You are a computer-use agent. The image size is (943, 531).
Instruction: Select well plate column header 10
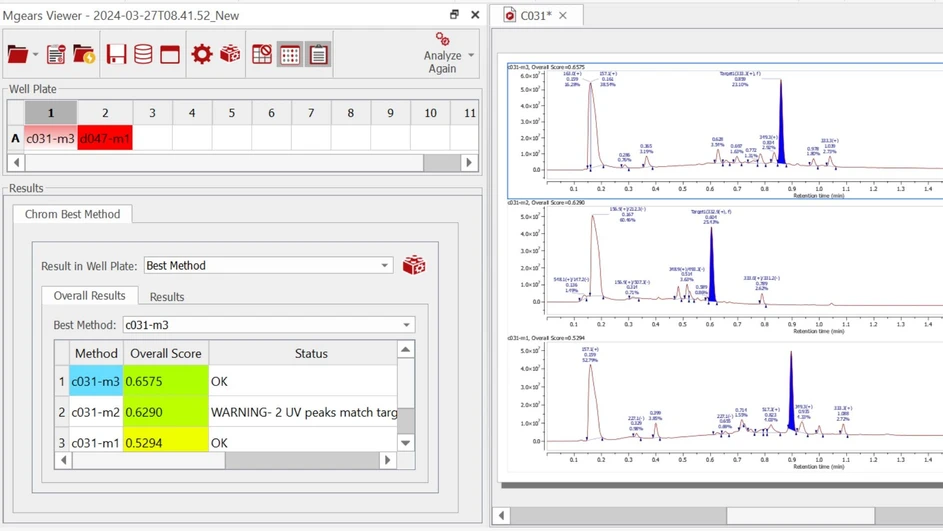(x=431, y=112)
